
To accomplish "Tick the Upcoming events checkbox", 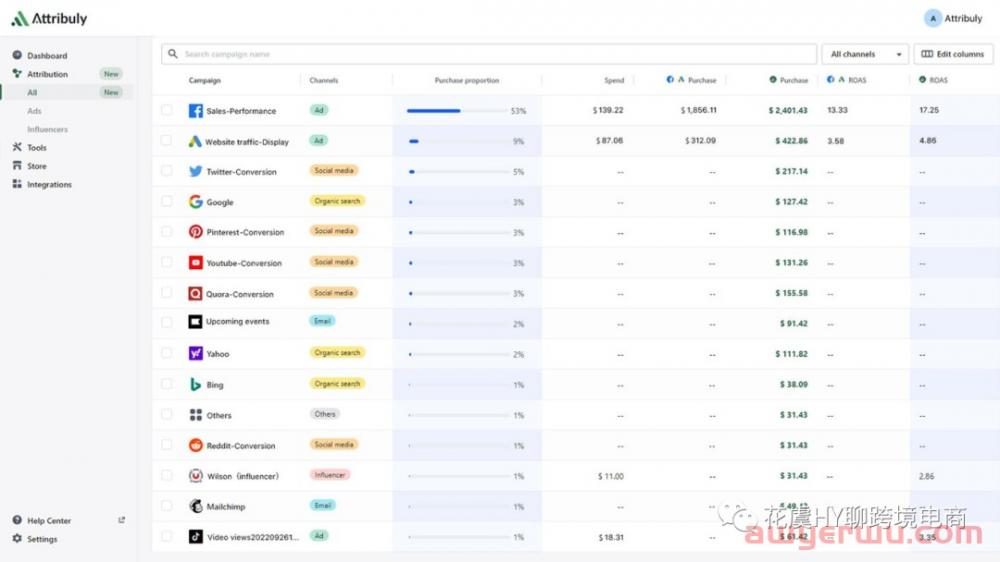I will [166, 323].
